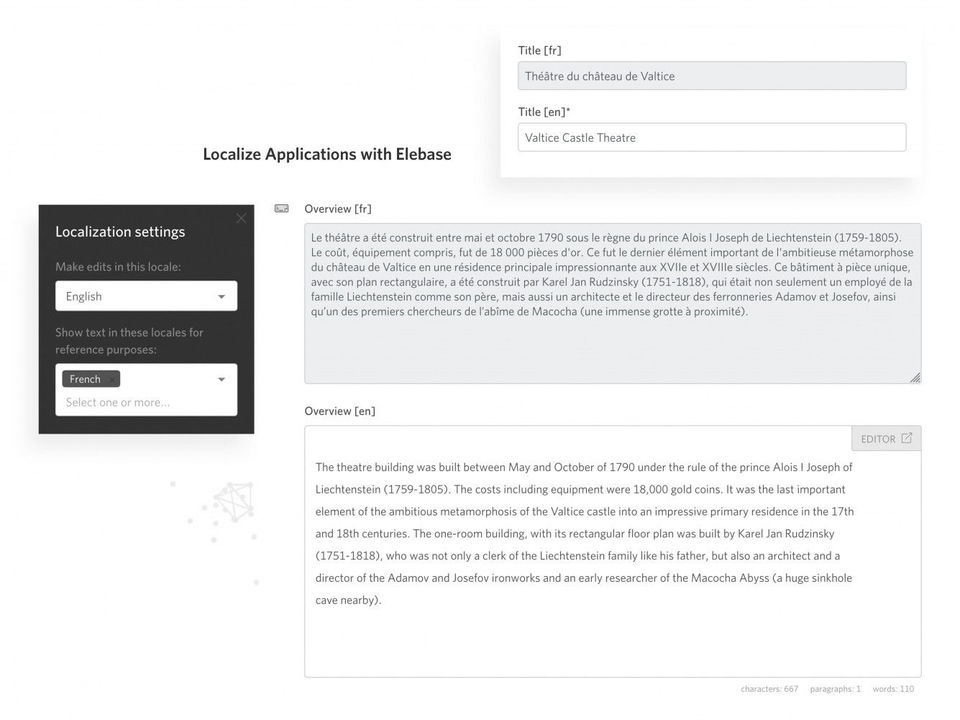Click 'Localize Applications with Elebase' heading
960x720 pixels.
coord(327,154)
